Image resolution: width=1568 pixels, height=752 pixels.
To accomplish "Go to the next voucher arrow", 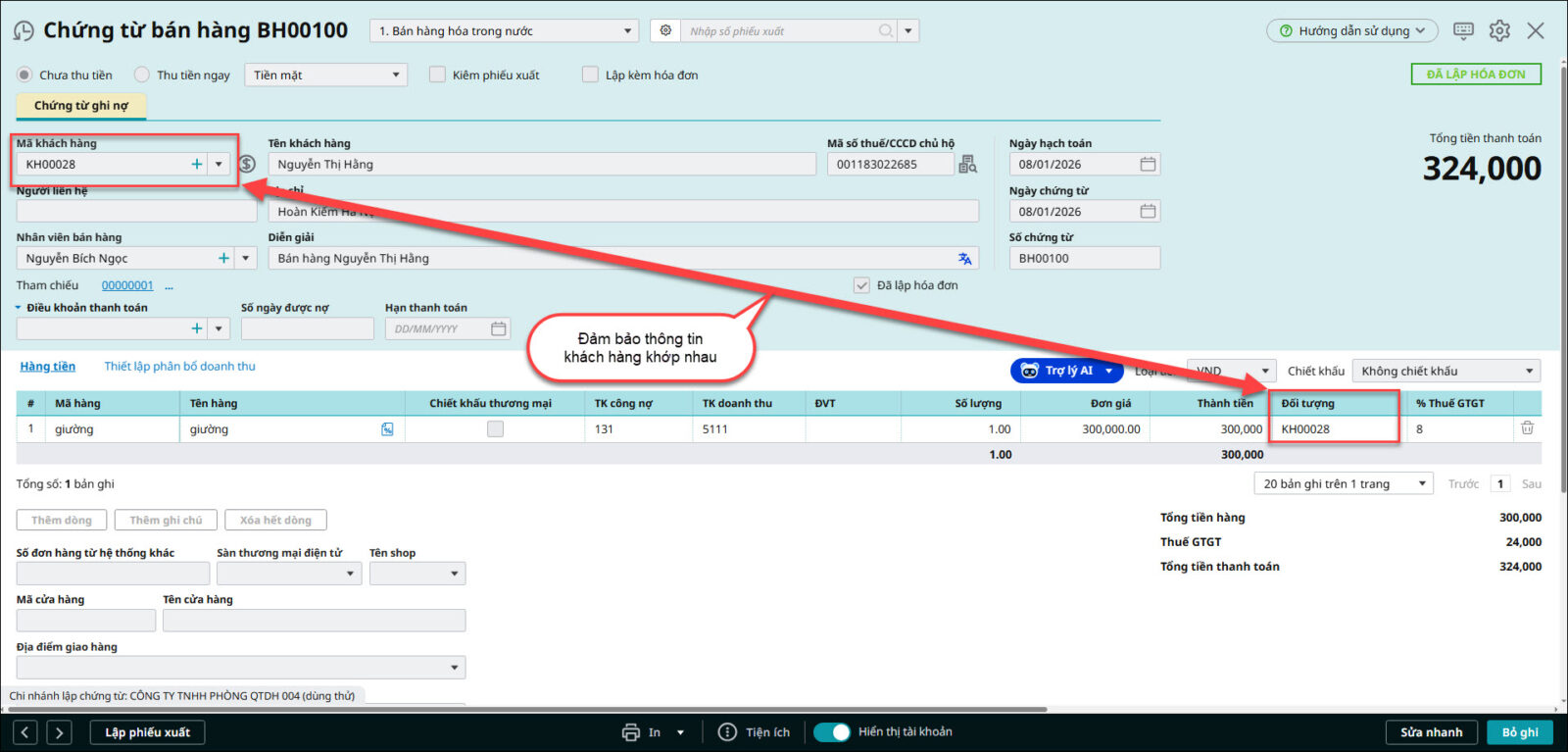I will [59, 732].
